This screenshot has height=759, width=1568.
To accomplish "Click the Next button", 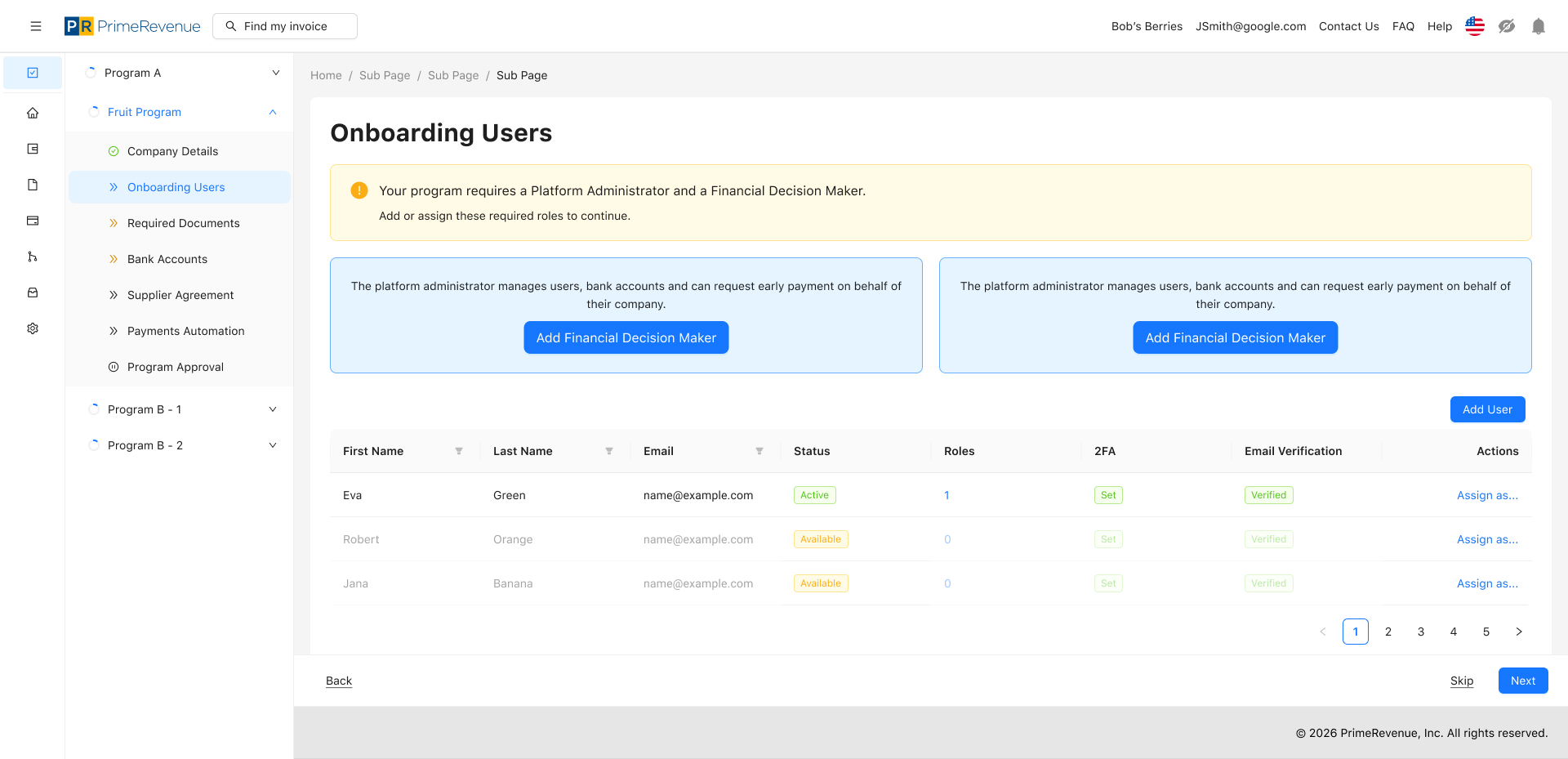I will click(x=1523, y=681).
